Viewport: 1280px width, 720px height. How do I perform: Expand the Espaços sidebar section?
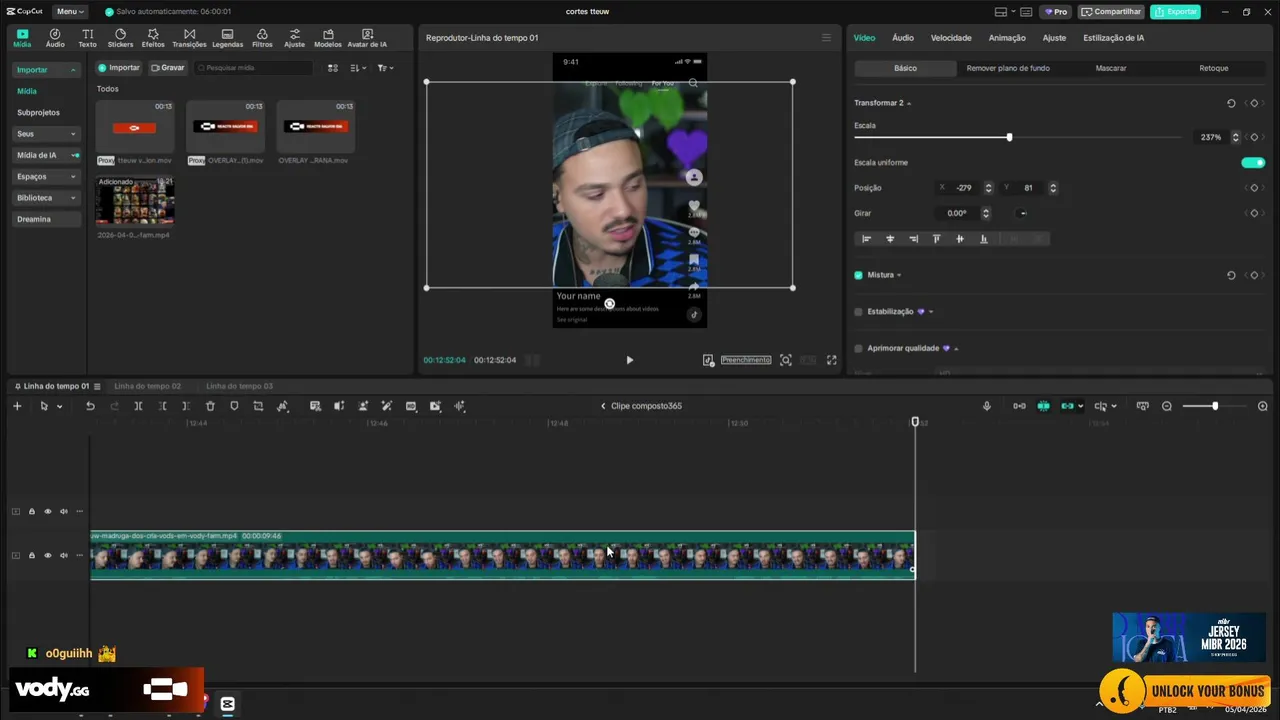pos(72,176)
